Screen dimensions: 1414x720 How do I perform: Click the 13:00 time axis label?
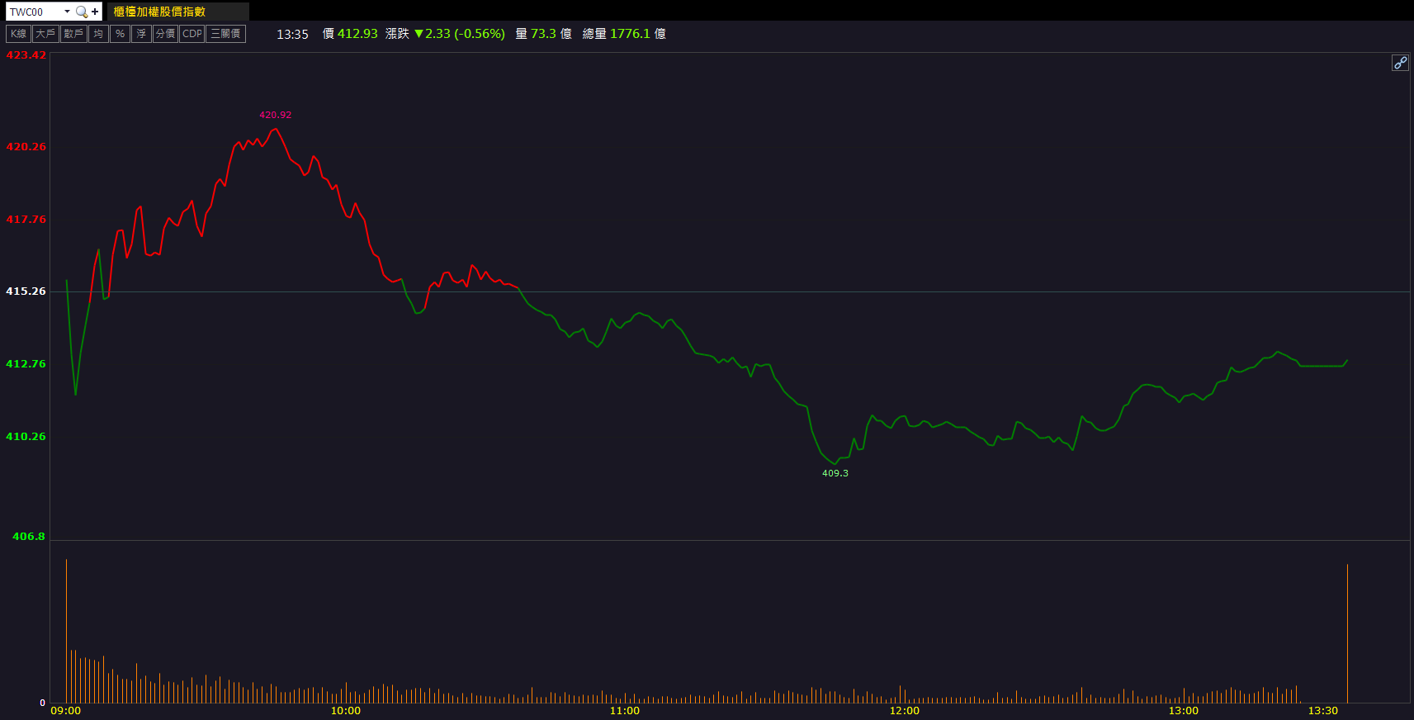pos(1183,711)
